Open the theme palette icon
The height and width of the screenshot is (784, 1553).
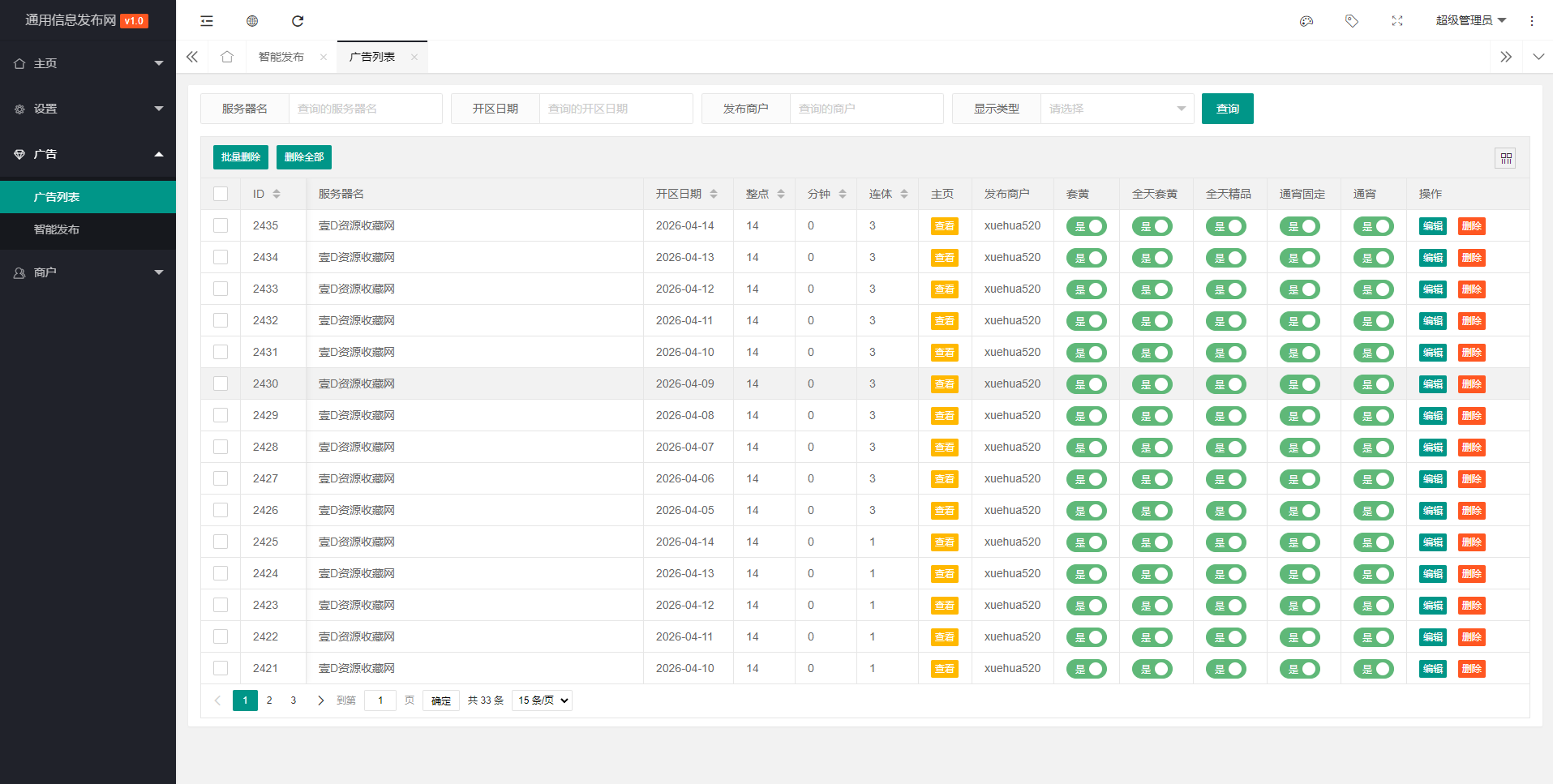(1306, 21)
